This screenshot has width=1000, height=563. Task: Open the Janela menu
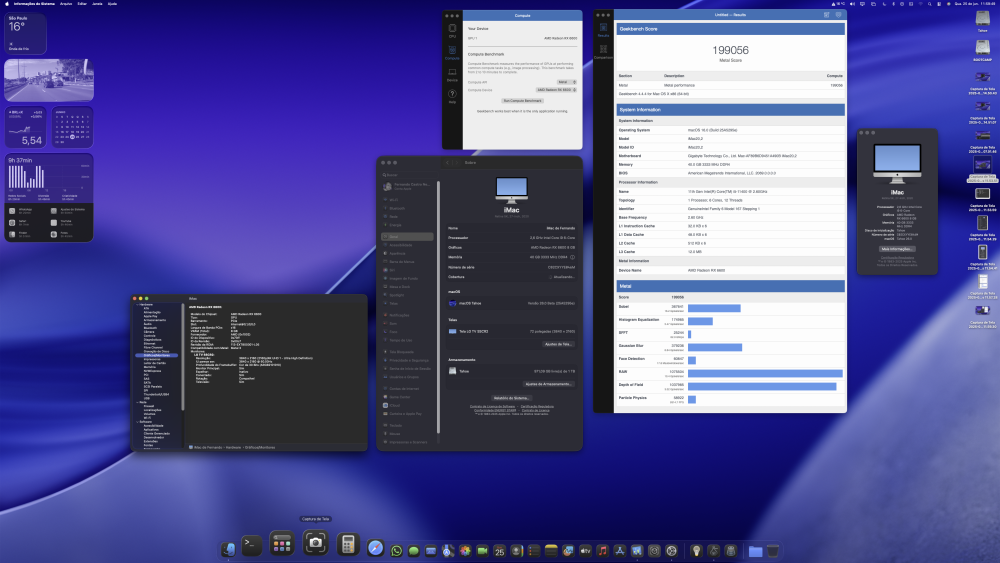coord(97,4)
